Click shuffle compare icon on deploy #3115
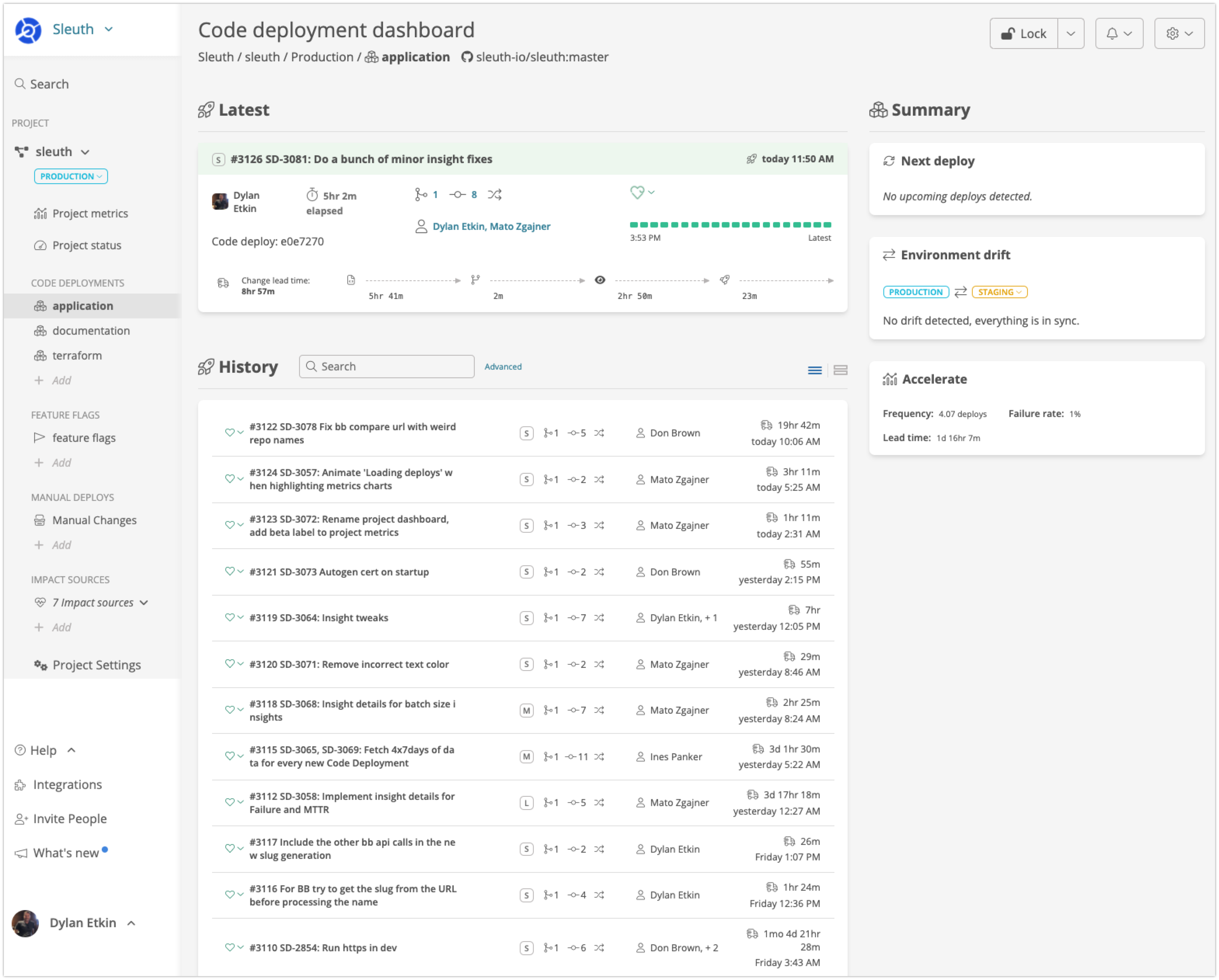1219x980 pixels. [599, 757]
